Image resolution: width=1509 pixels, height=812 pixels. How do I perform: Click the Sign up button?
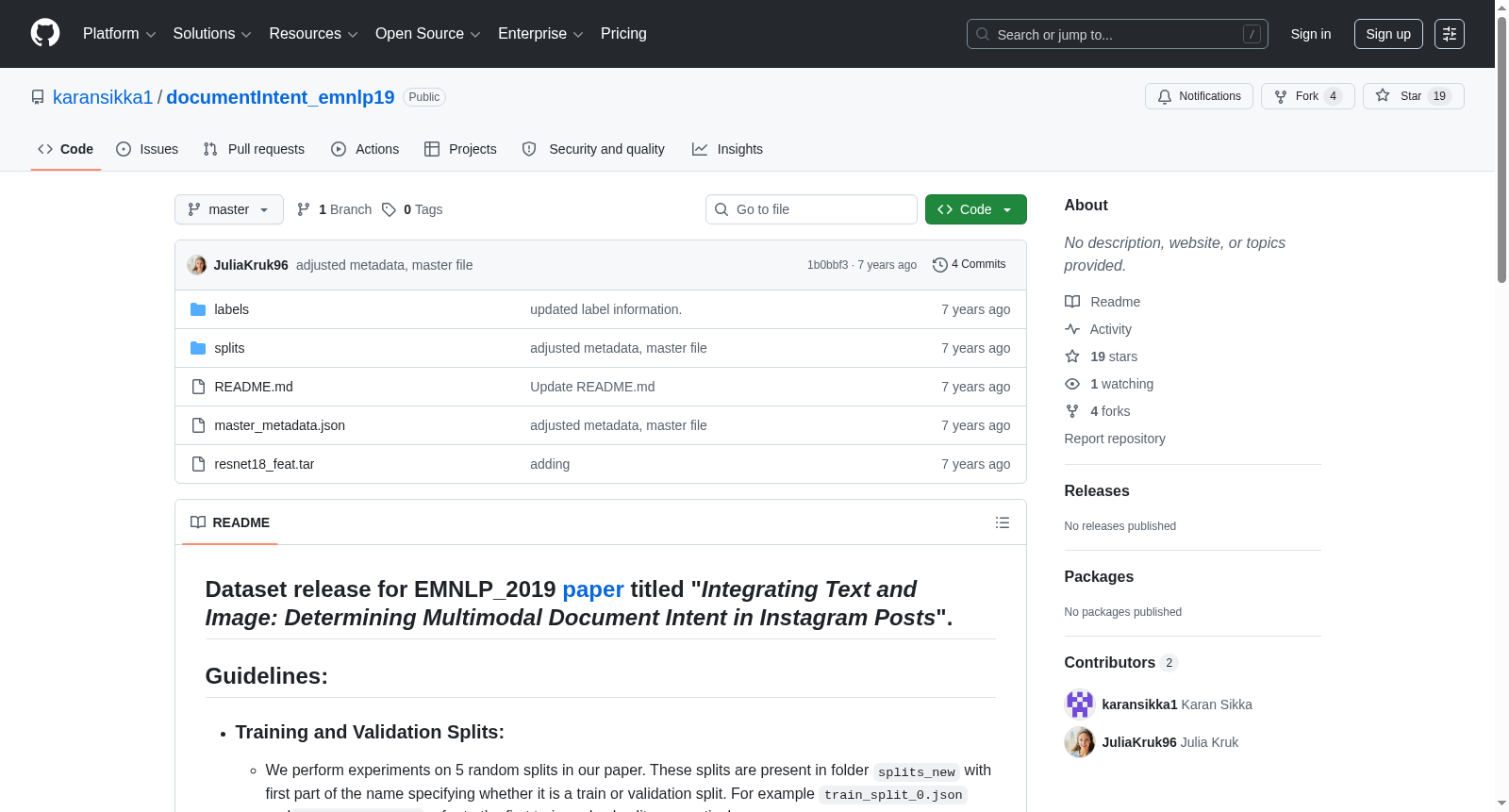[x=1388, y=34]
